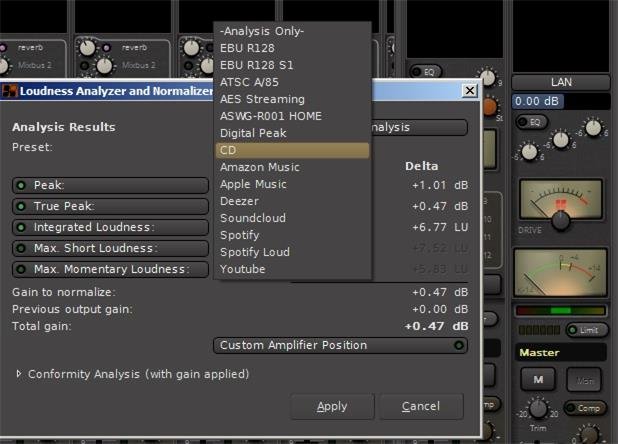This screenshot has width=618, height=444.
Task: Toggle the True Peak constraint
Action: [x=110, y=206]
